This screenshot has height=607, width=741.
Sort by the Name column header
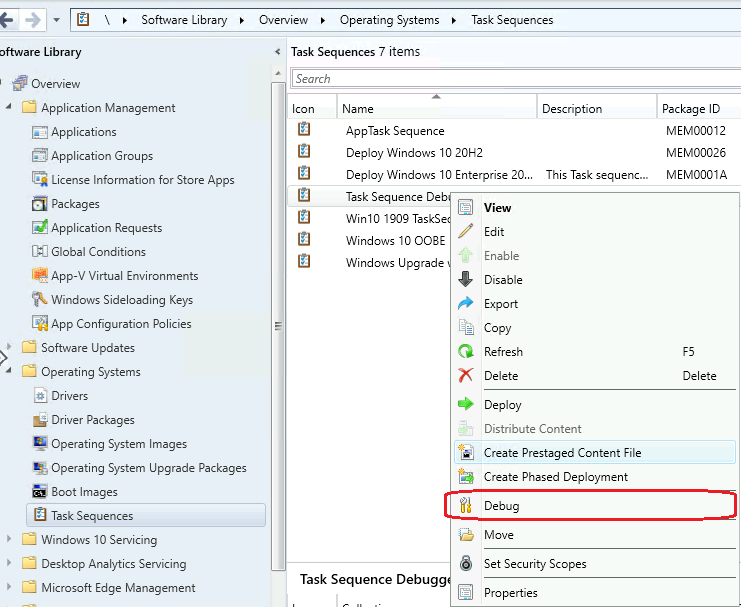(x=437, y=108)
